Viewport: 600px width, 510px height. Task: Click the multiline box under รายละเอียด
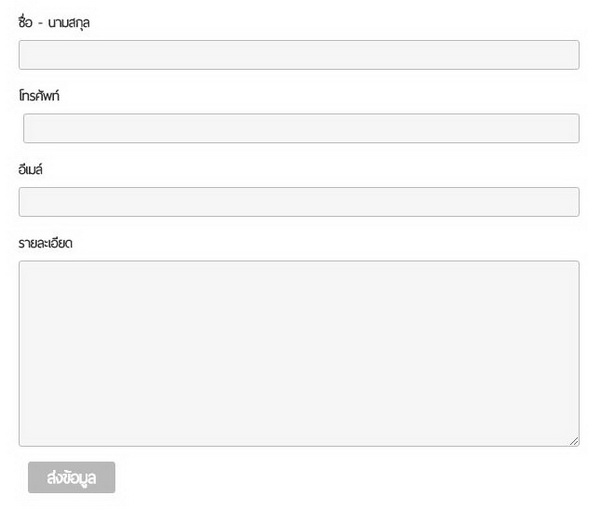tap(299, 353)
